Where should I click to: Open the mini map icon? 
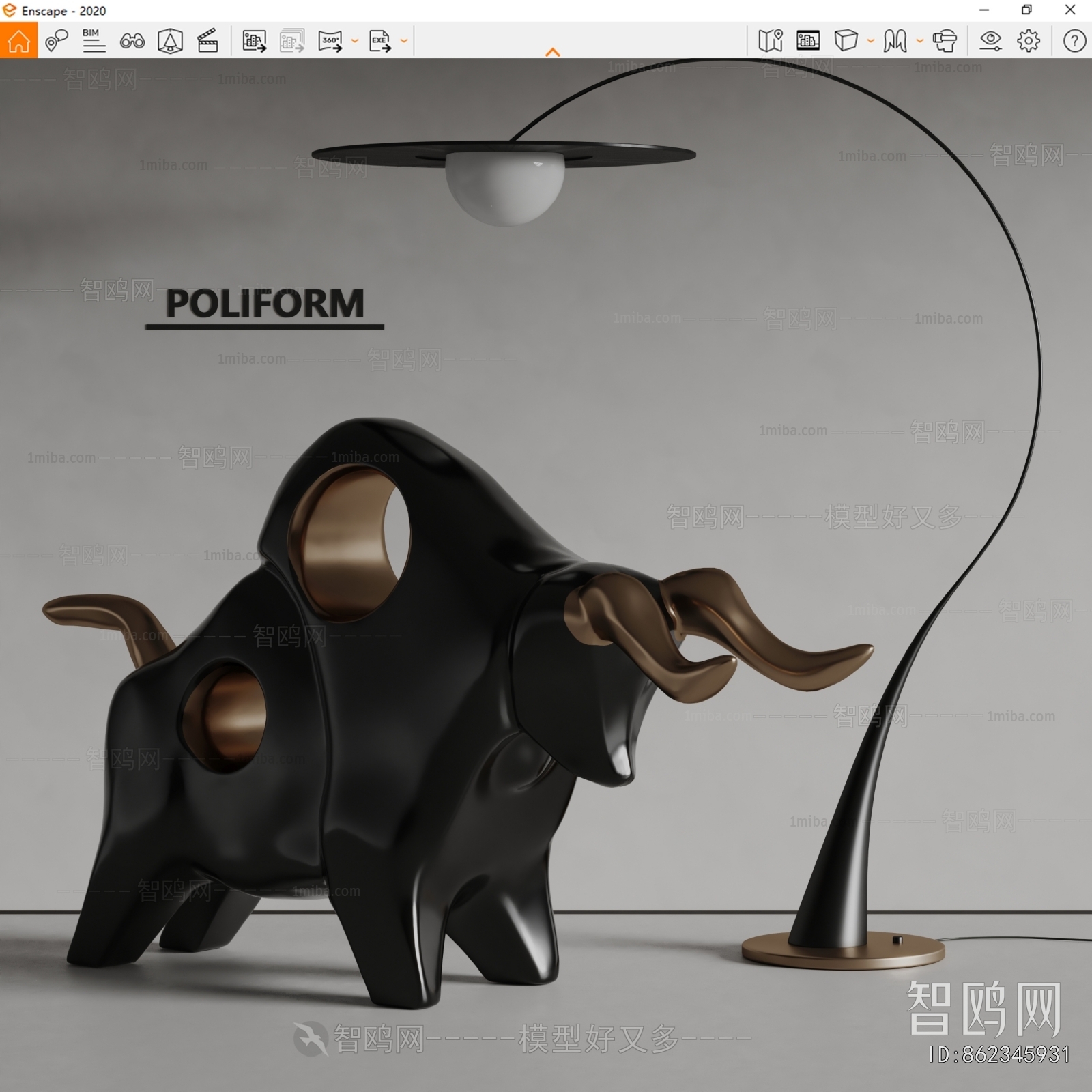click(771, 41)
